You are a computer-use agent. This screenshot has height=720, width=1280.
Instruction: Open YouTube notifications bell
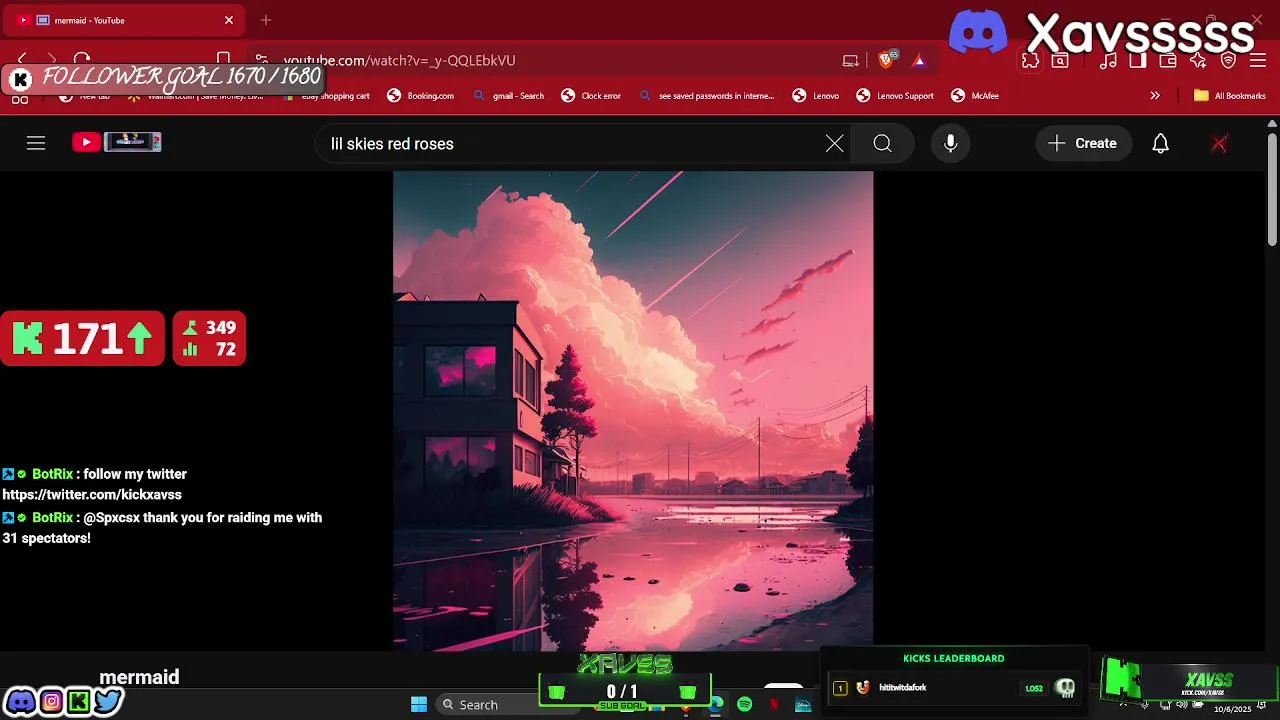(1160, 144)
